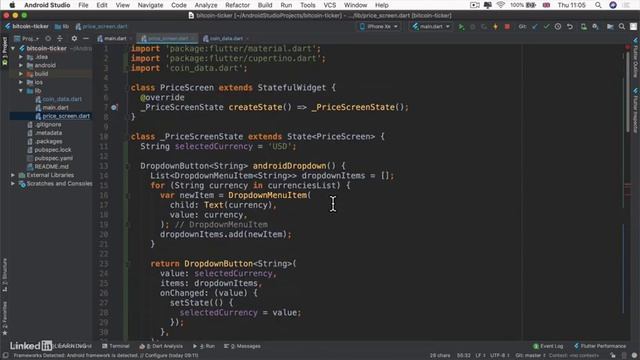640x360 pixels.
Task: Expand the ios folder
Action: [21, 82]
